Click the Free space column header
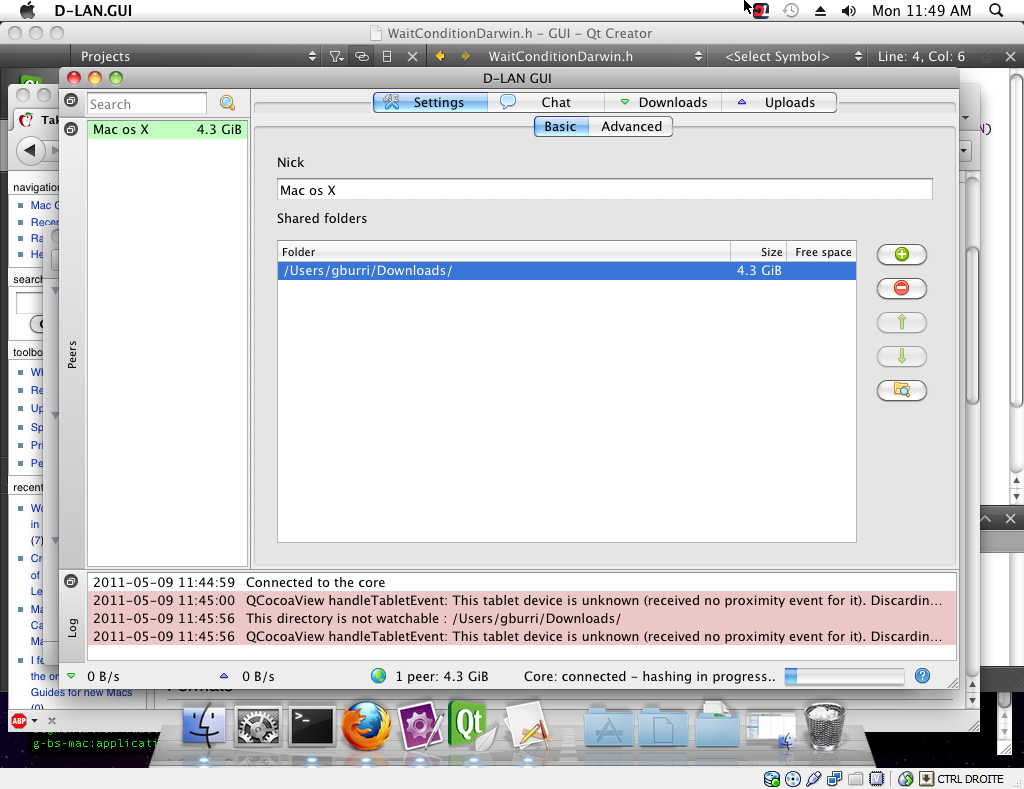The height and width of the screenshot is (789, 1024). 822,251
